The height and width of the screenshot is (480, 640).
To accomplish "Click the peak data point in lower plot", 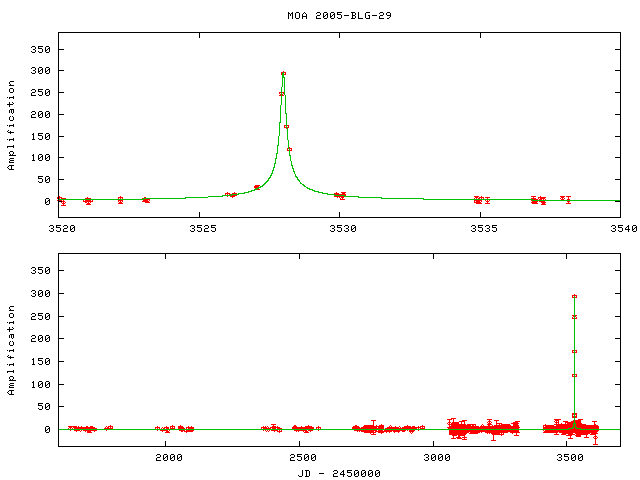I will (x=574, y=296).
